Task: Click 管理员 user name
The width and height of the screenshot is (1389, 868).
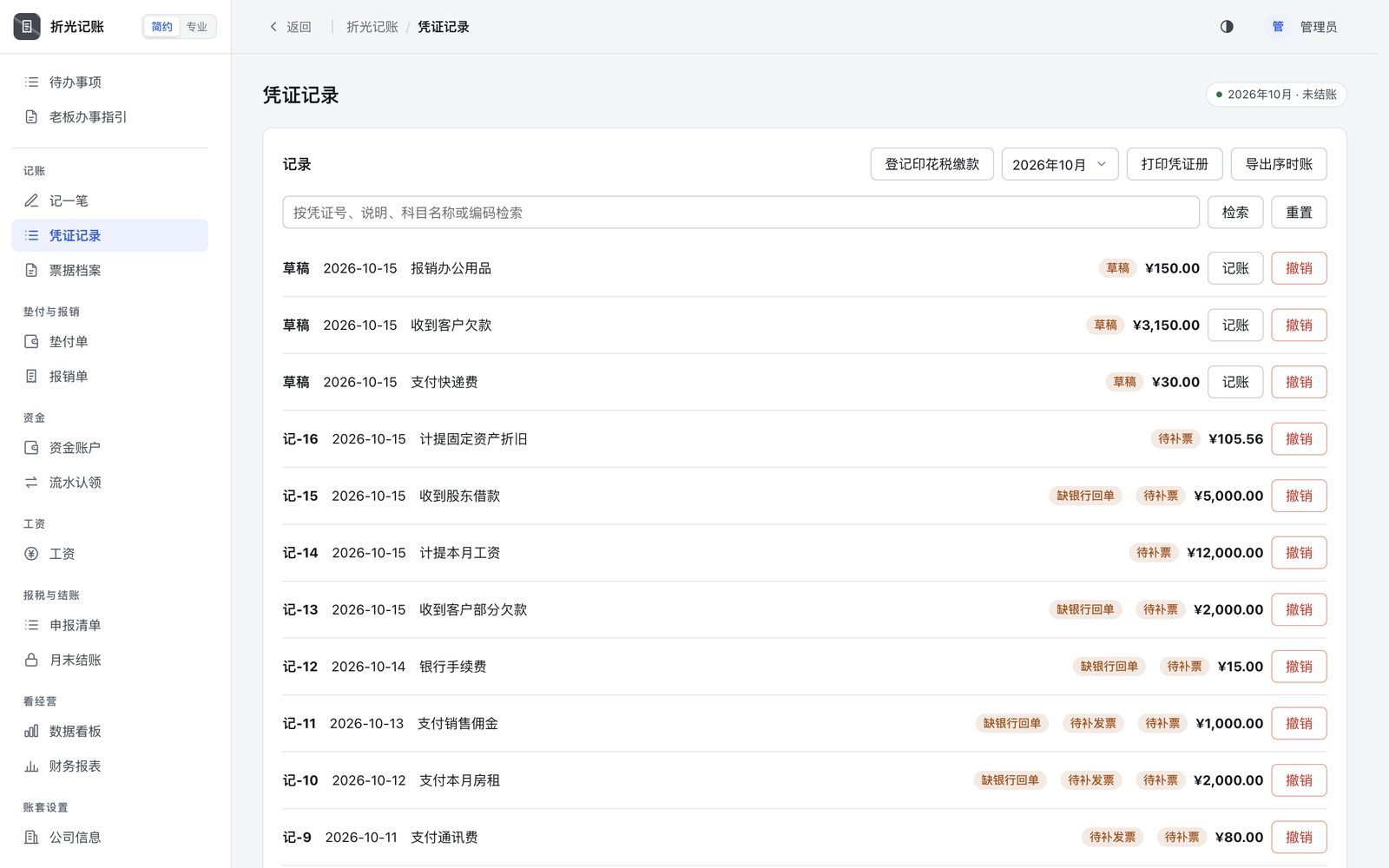Action: click(x=1319, y=27)
